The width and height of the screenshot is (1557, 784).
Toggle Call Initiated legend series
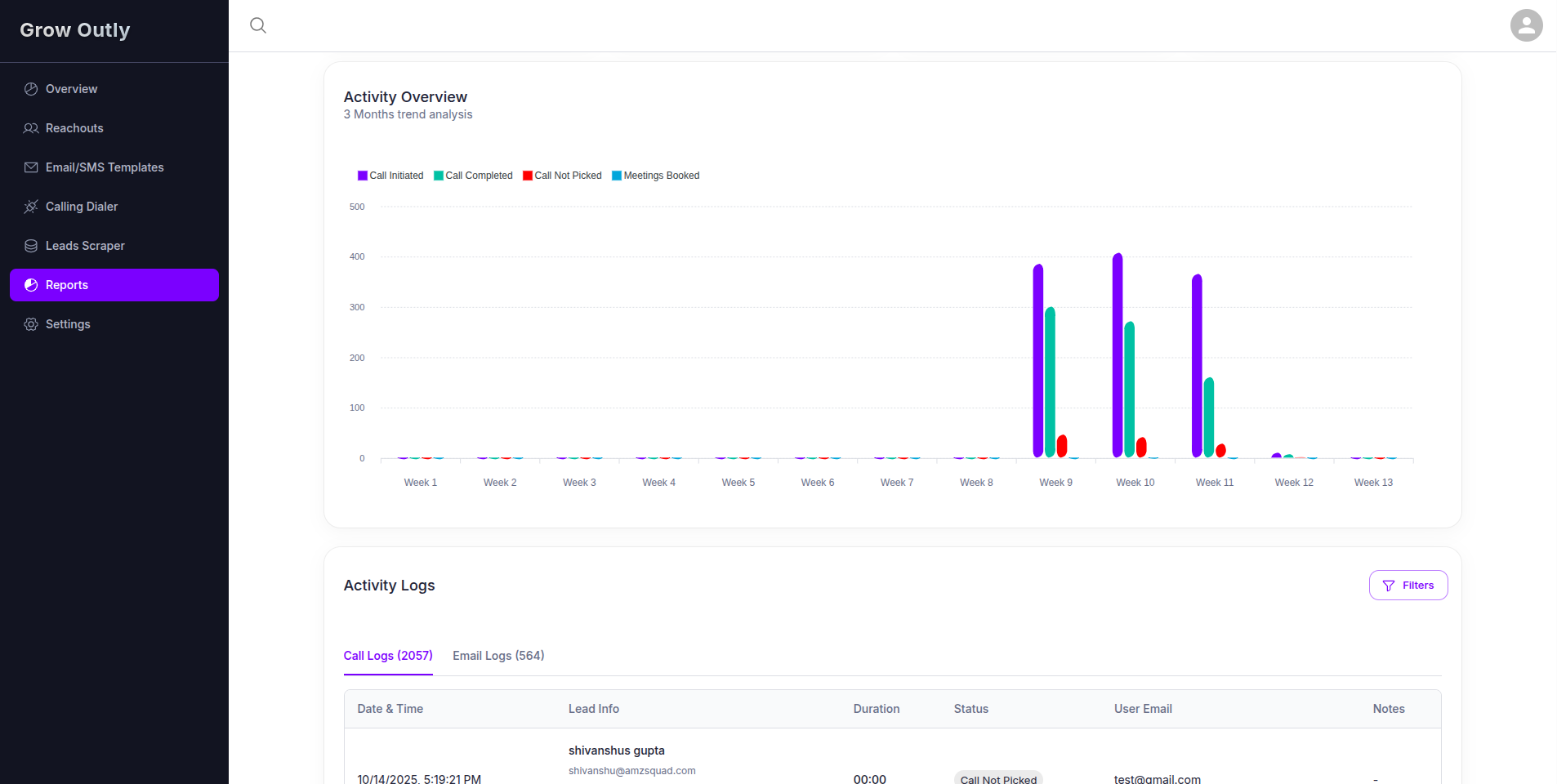coord(390,176)
